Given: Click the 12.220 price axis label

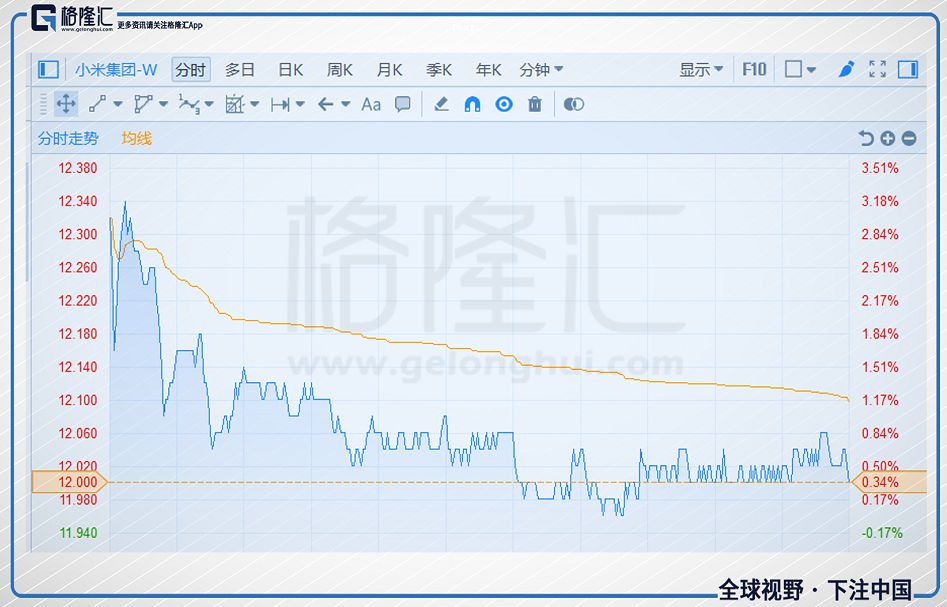Looking at the screenshot, I should click(77, 300).
